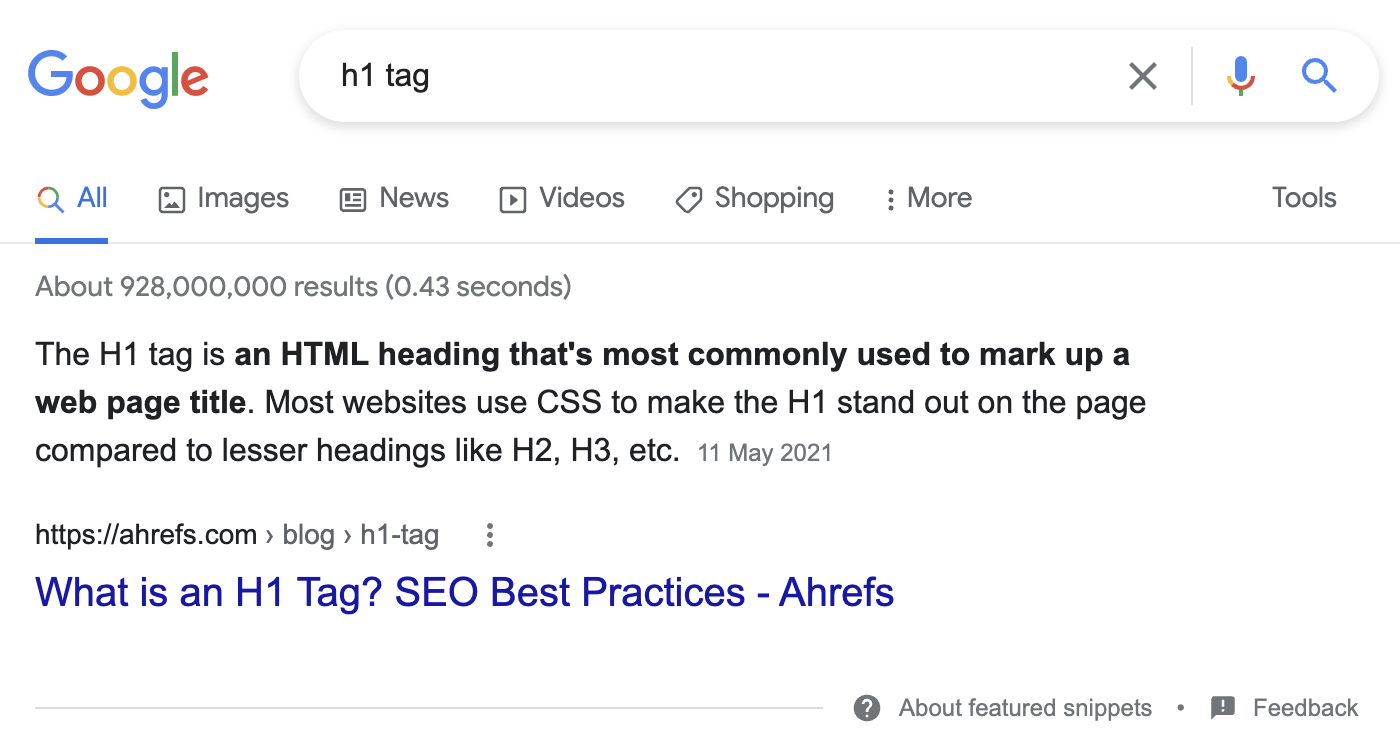Expand the More search categories menu

coord(927,198)
